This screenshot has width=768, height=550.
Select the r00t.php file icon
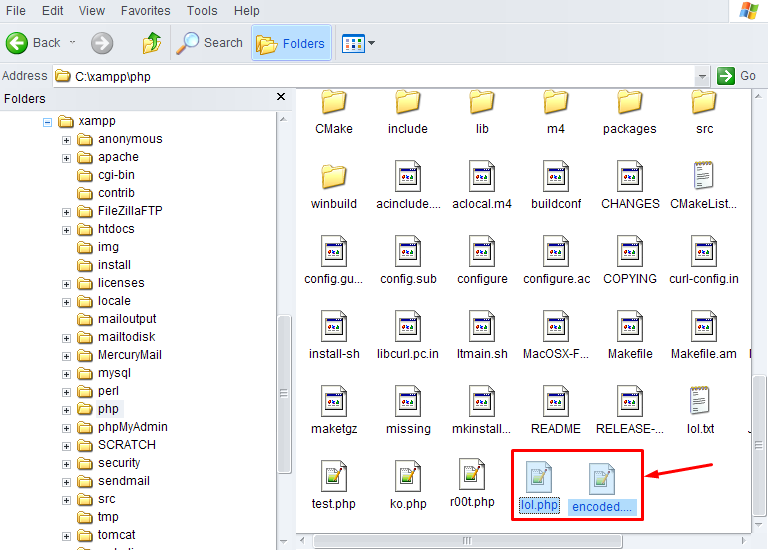click(472, 474)
